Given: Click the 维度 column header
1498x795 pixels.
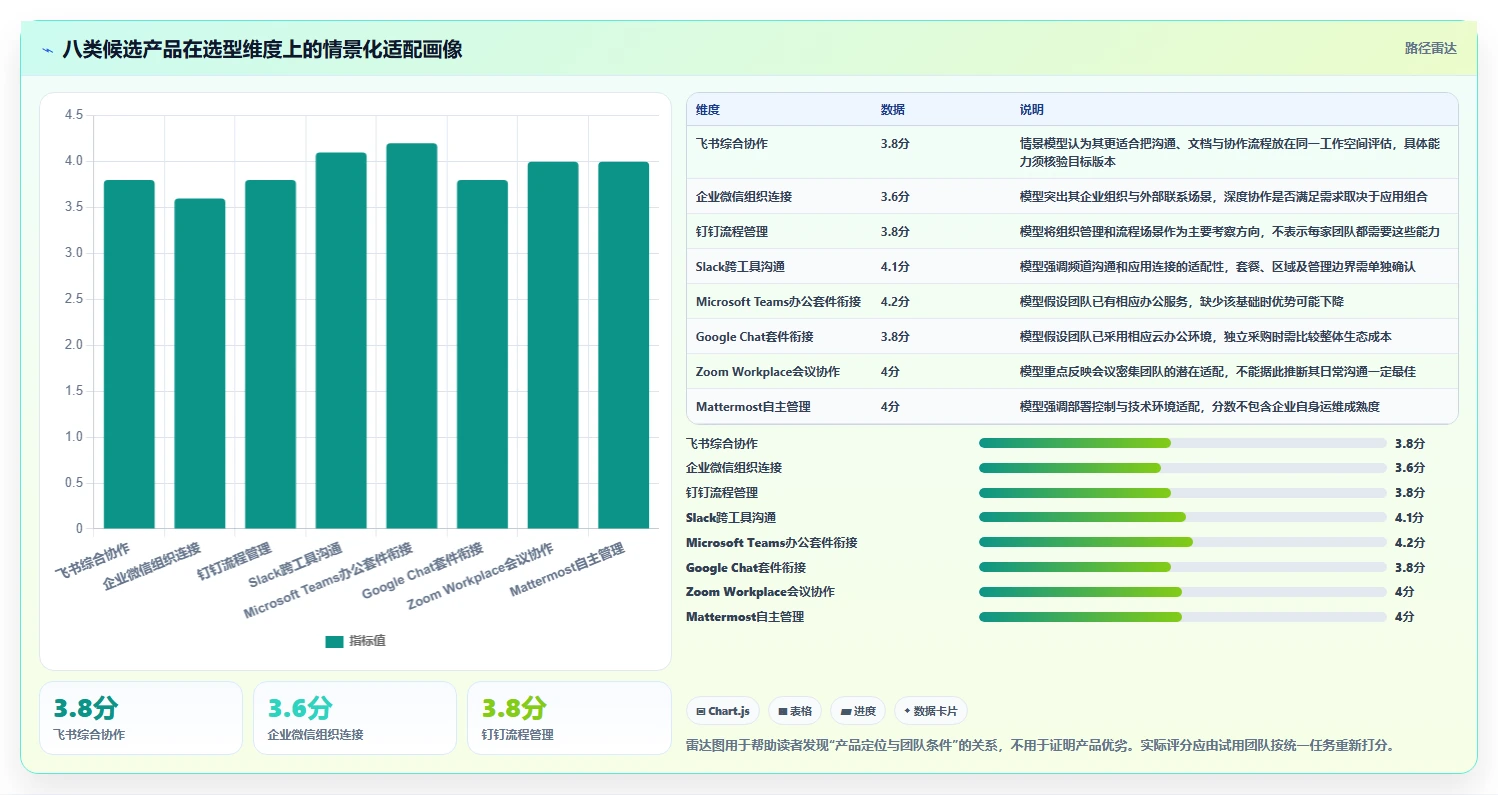Looking at the screenshot, I should coord(708,110).
